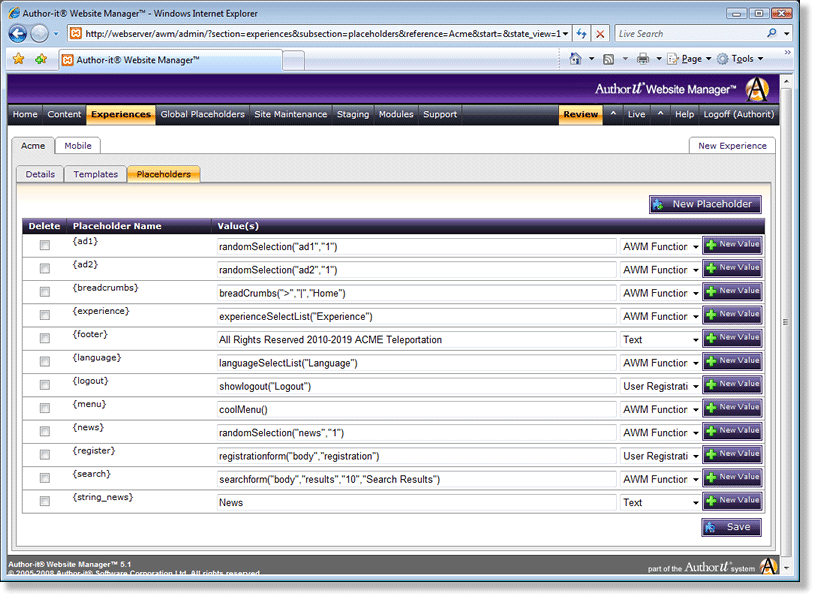This screenshot has width=820, height=602.
Task: Click New Value for language row
Action: click(x=732, y=361)
